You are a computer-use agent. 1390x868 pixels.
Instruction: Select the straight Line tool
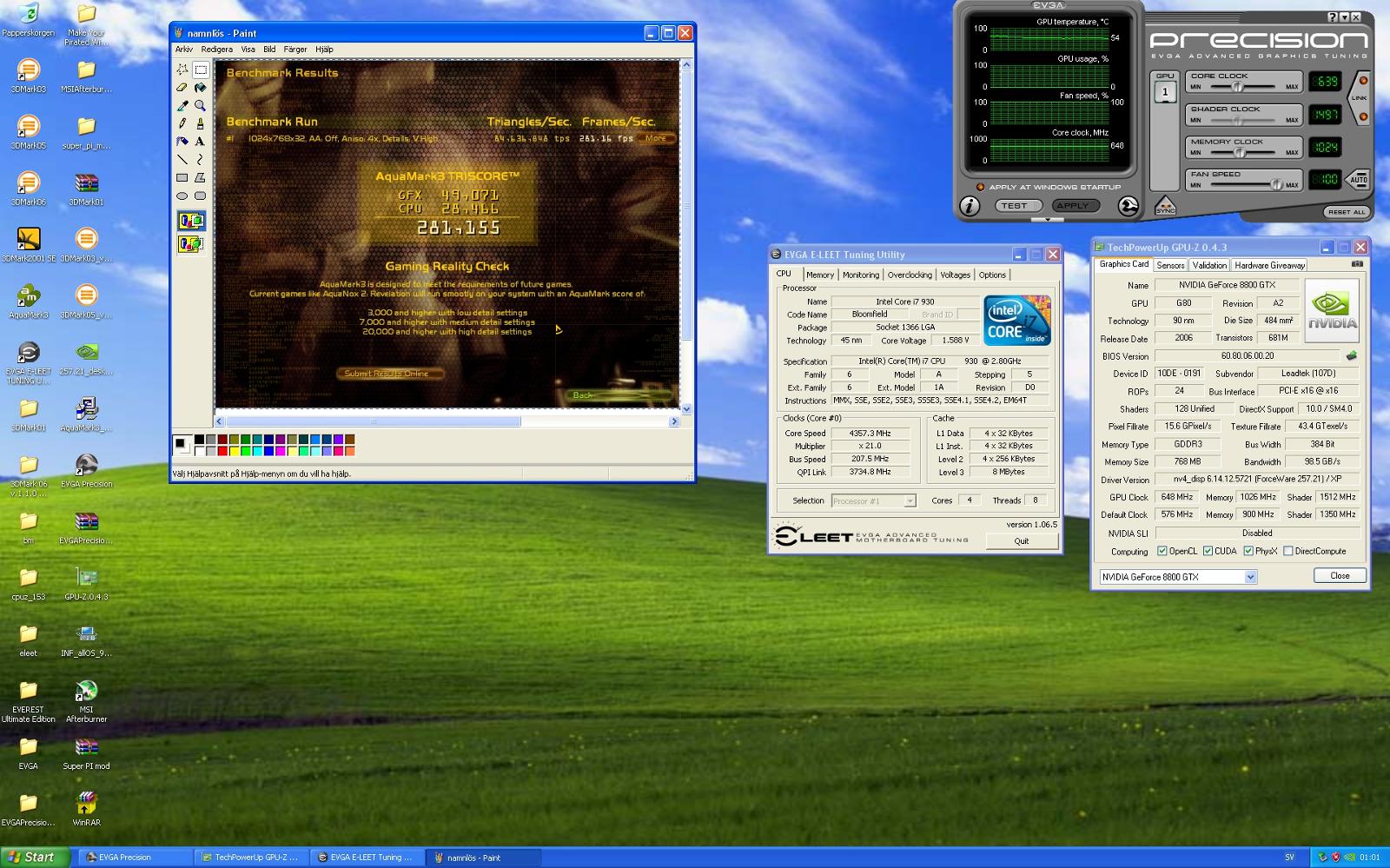point(182,159)
